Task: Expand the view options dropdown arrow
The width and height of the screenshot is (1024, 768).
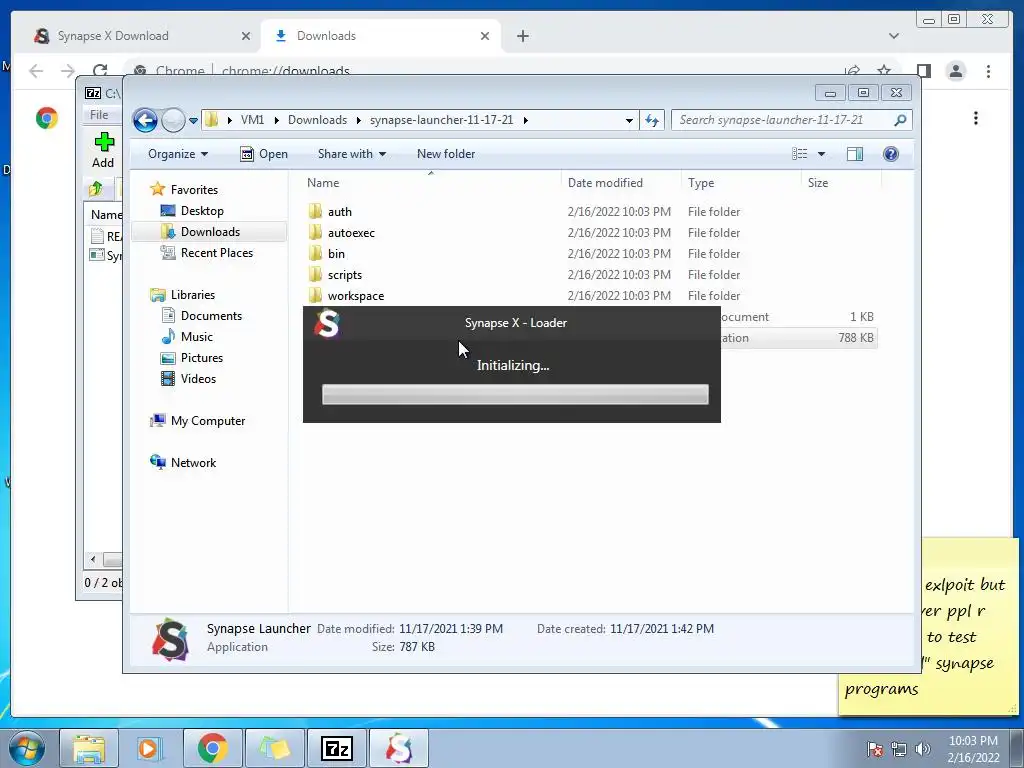Action: click(822, 154)
